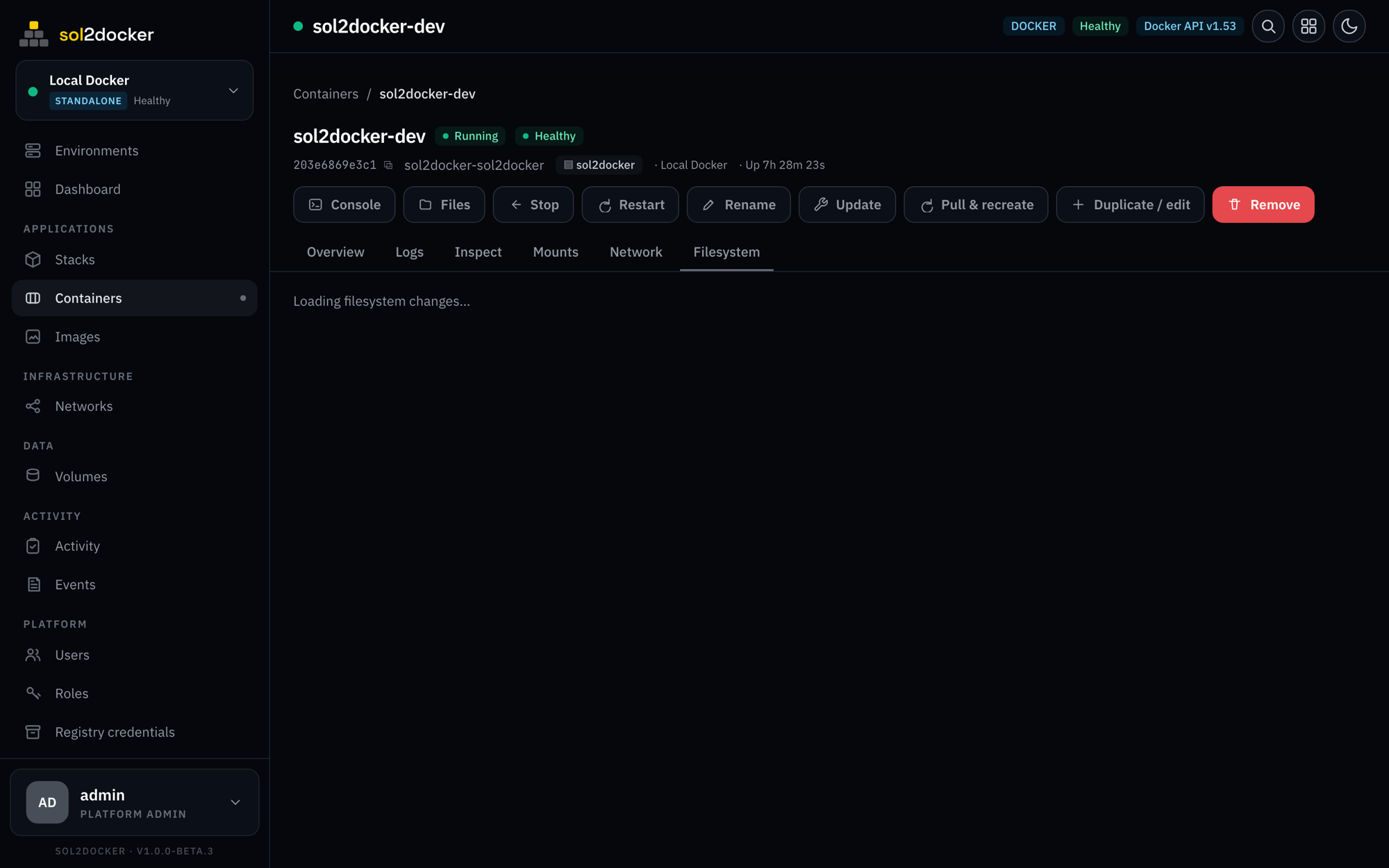Rename the container
This screenshot has height=868, width=1389.
[x=738, y=204]
